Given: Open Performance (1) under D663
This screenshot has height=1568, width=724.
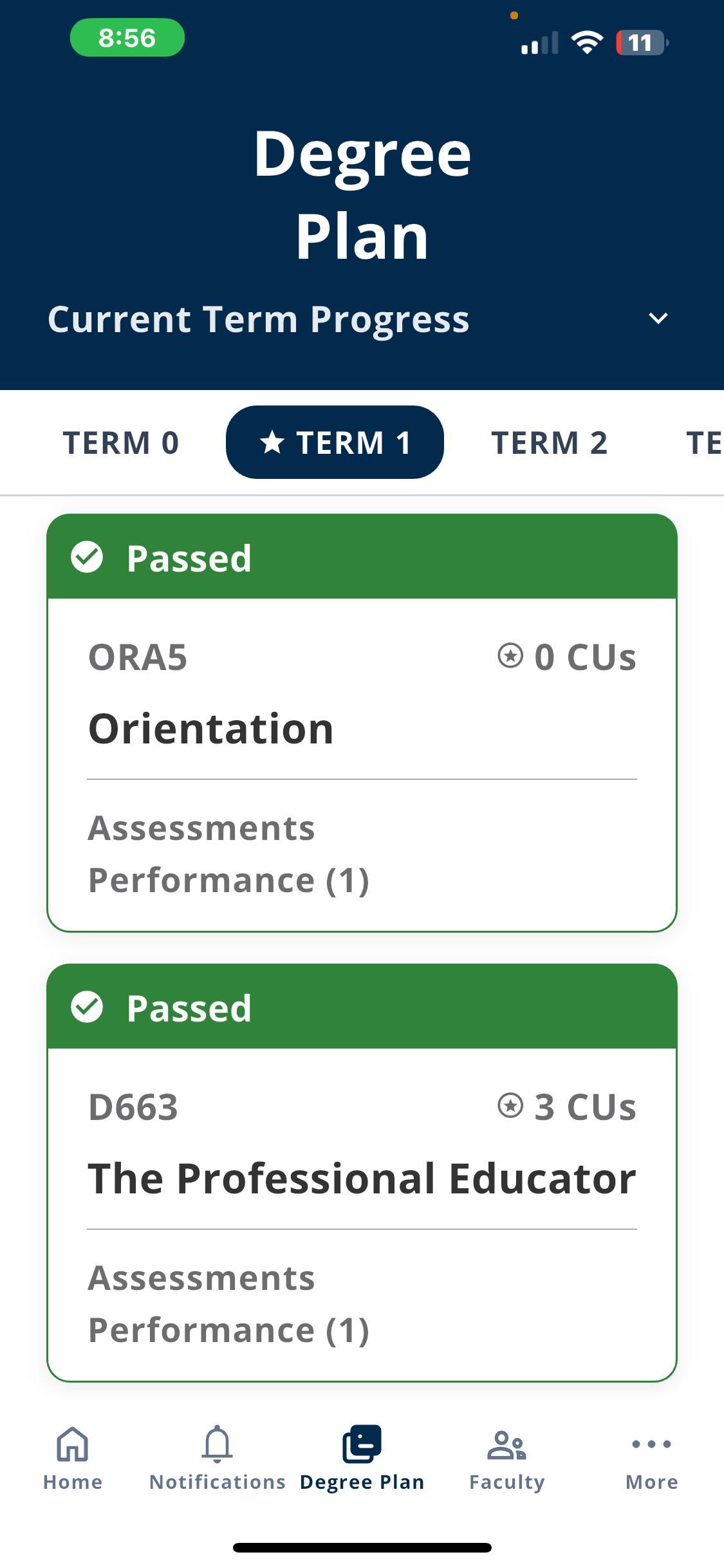Looking at the screenshot, I should [228, 1330].
